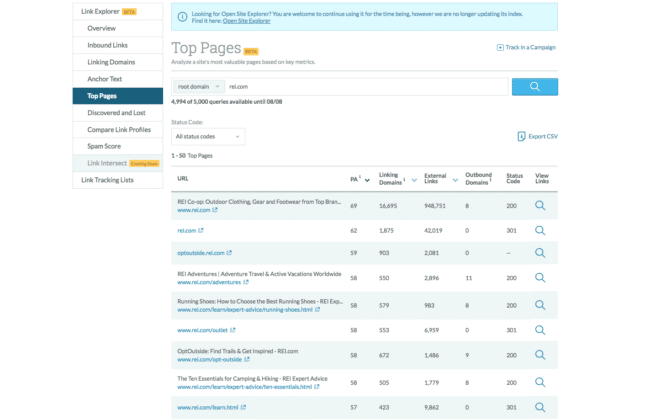Click the blue search magnifier button
The image size is (650, 420).
[534, 87]
